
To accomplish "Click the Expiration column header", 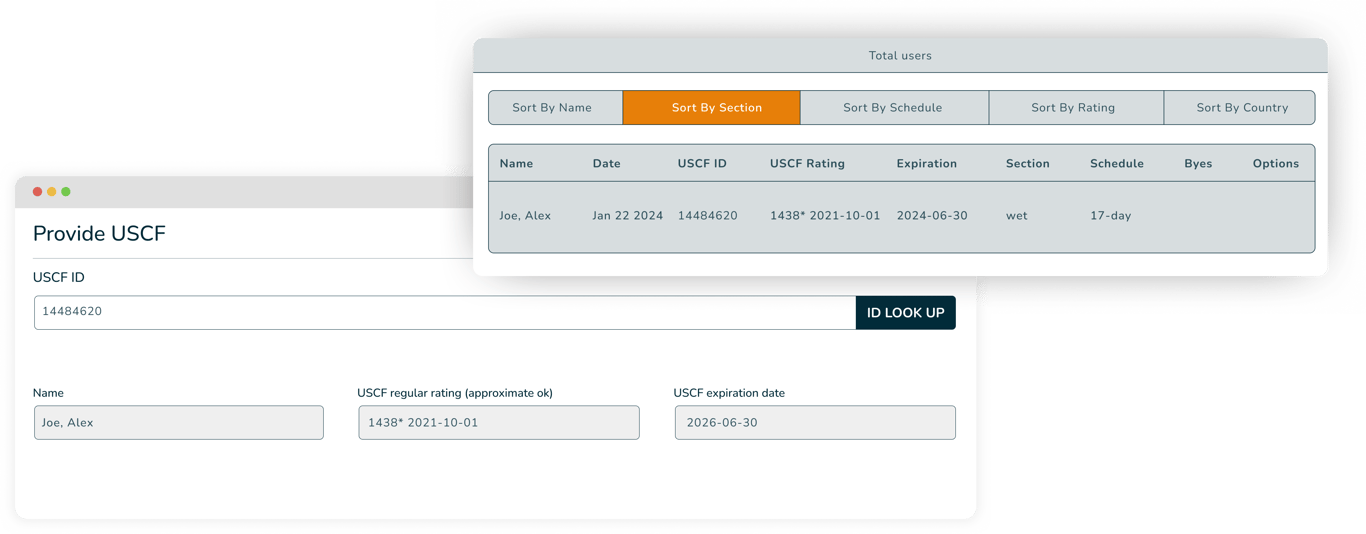I will [x=926, y=164].
